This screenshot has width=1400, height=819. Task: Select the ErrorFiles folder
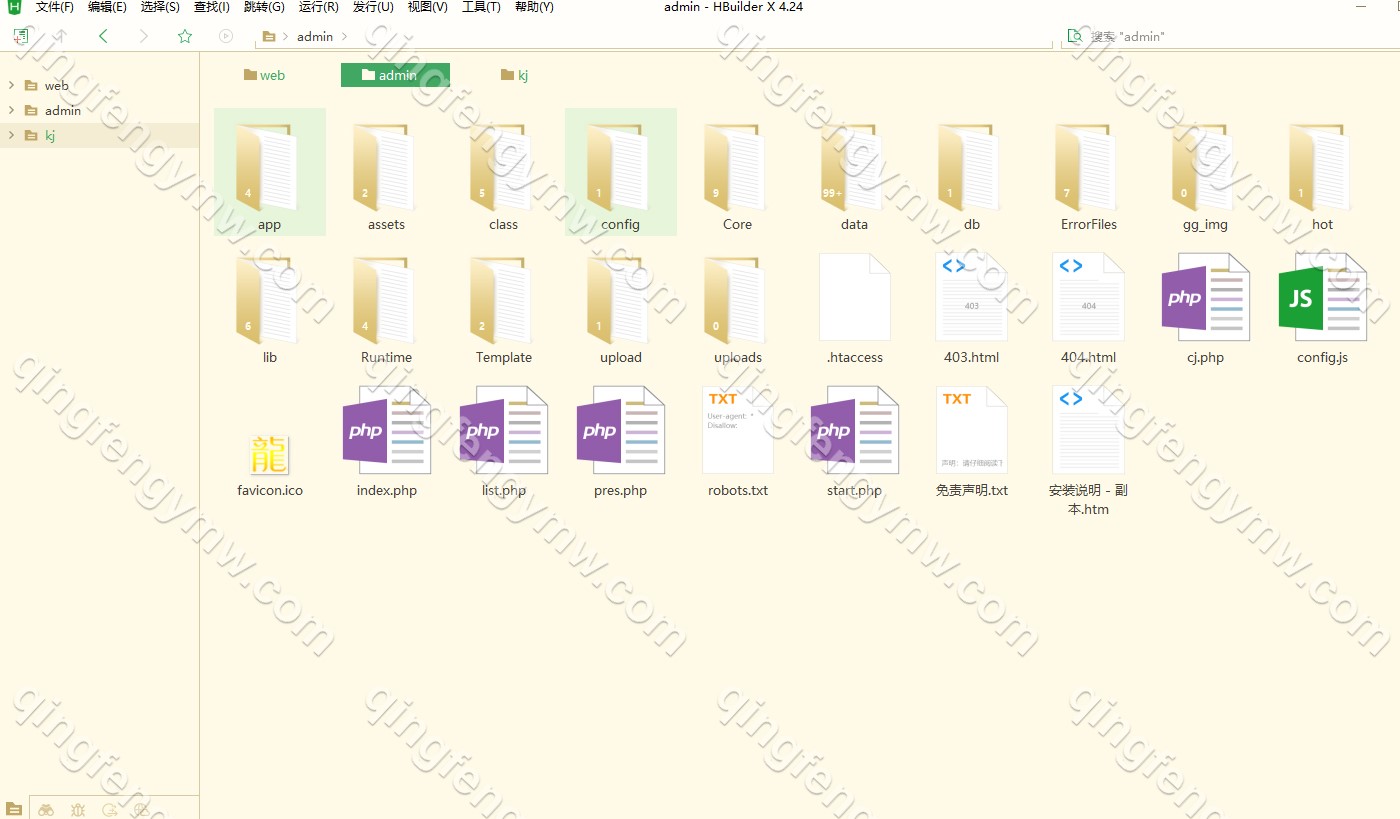pos(1089,172)
